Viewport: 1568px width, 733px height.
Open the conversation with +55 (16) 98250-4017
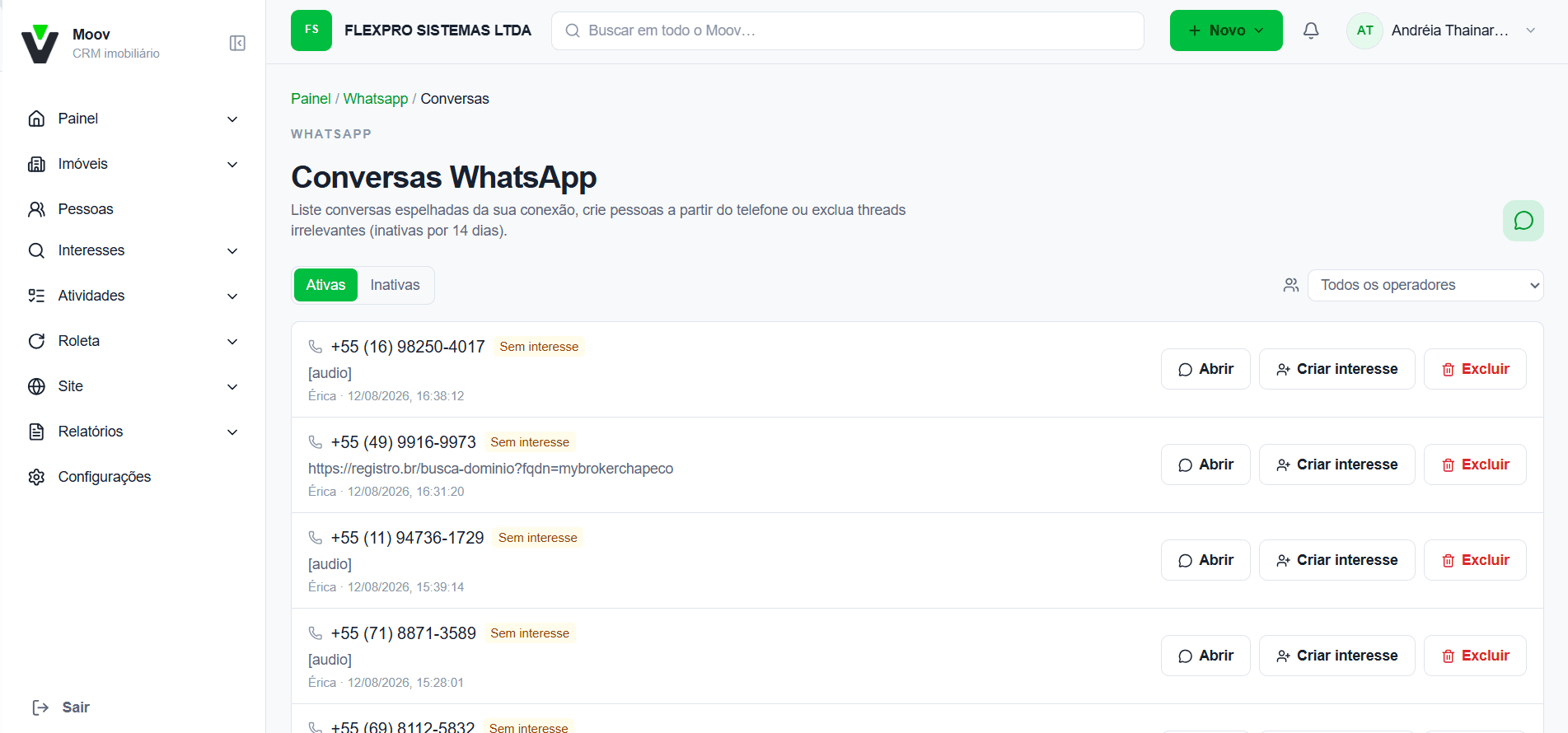click(1205, 369)
